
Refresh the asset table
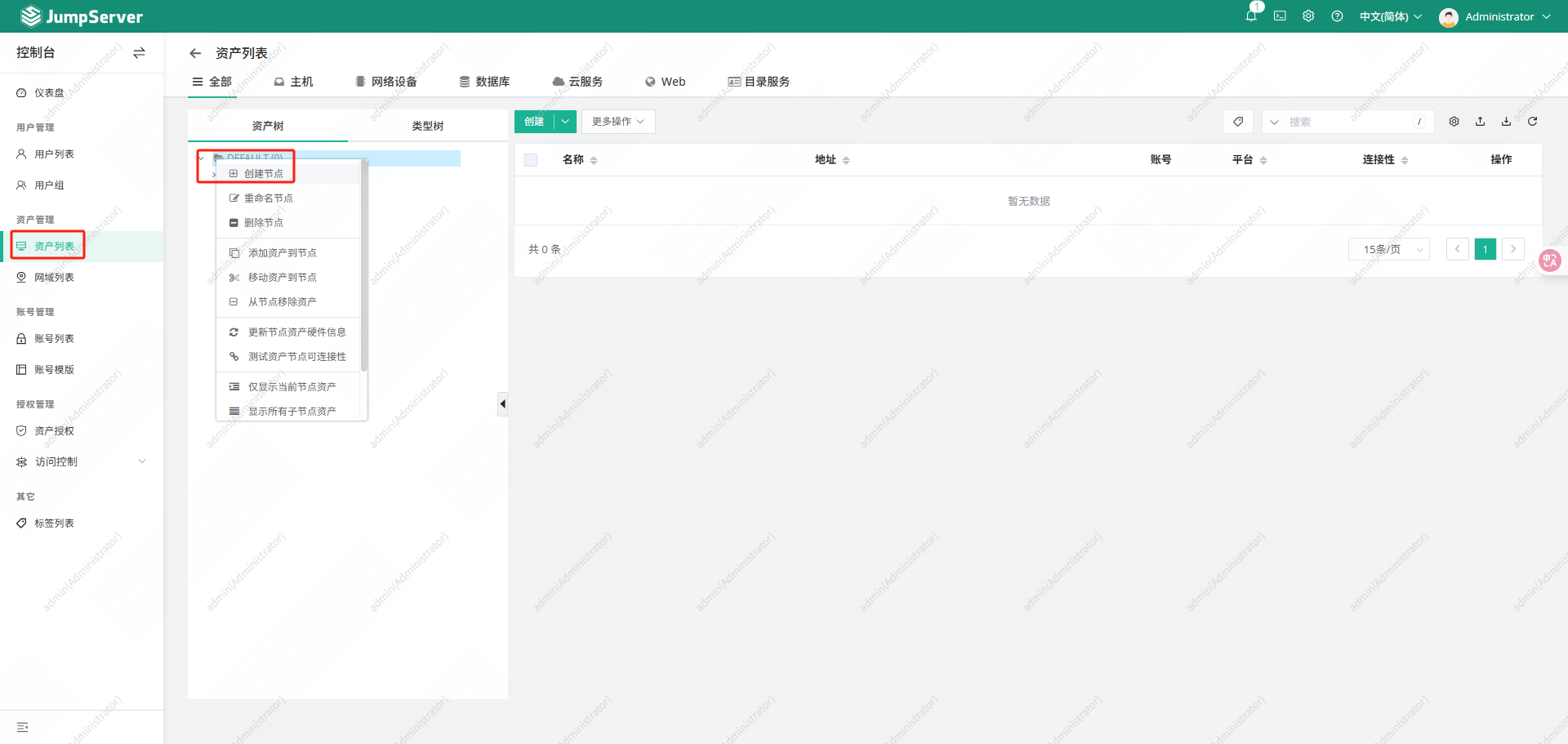tap(1532, 122)
